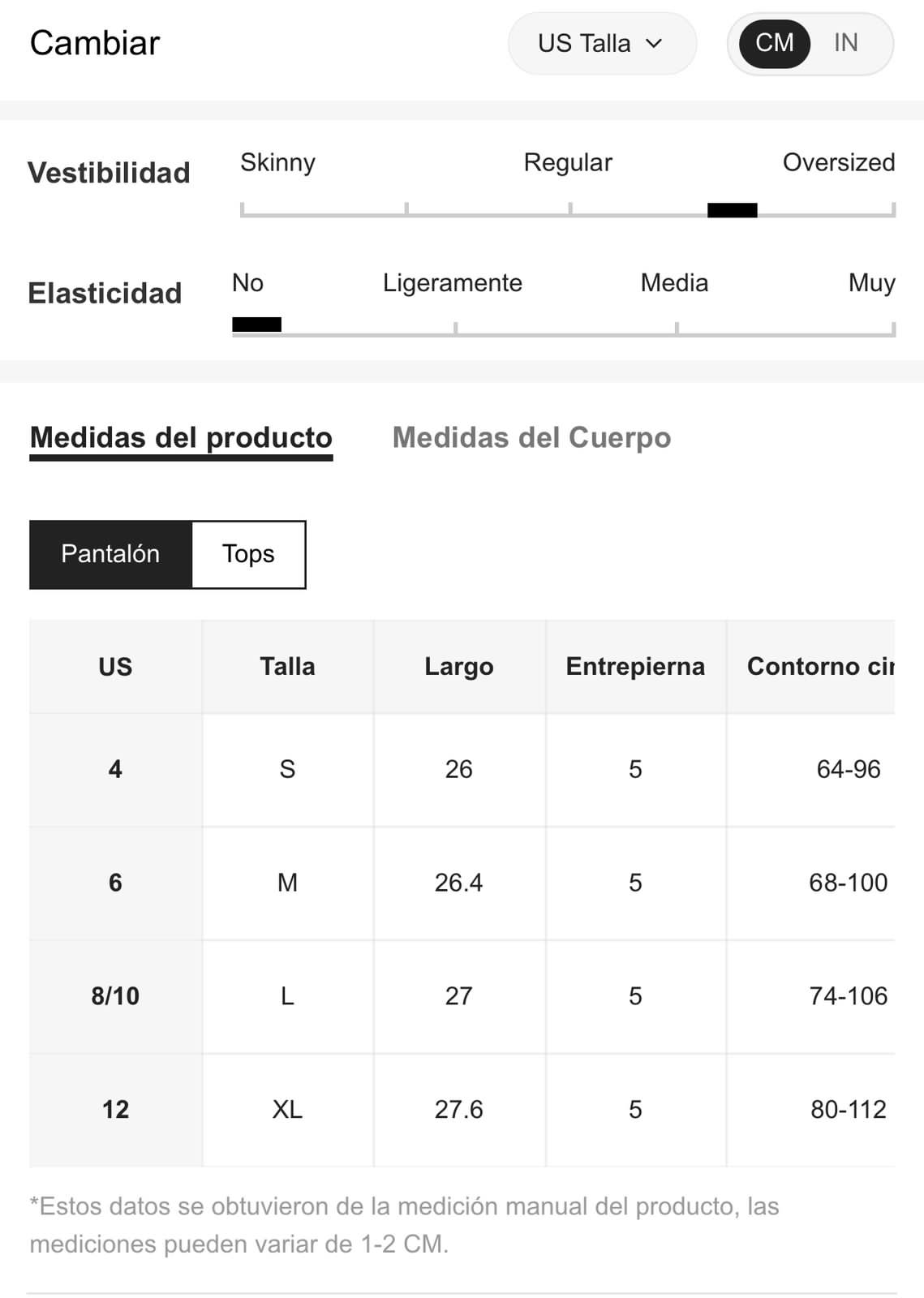Click the Cambiar heading
924x1298 pixels.
click(x=95, y=43)
